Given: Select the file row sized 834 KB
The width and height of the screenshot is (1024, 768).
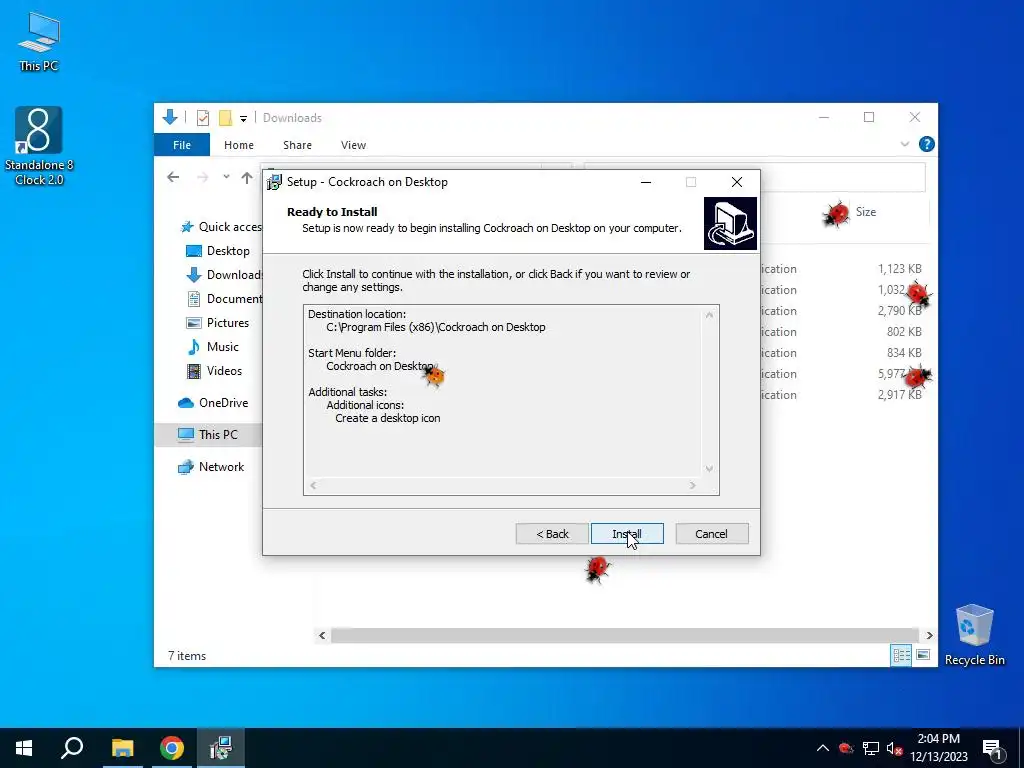Looking at the screenshot, I should pyautogui.click(x=844, y=353).
